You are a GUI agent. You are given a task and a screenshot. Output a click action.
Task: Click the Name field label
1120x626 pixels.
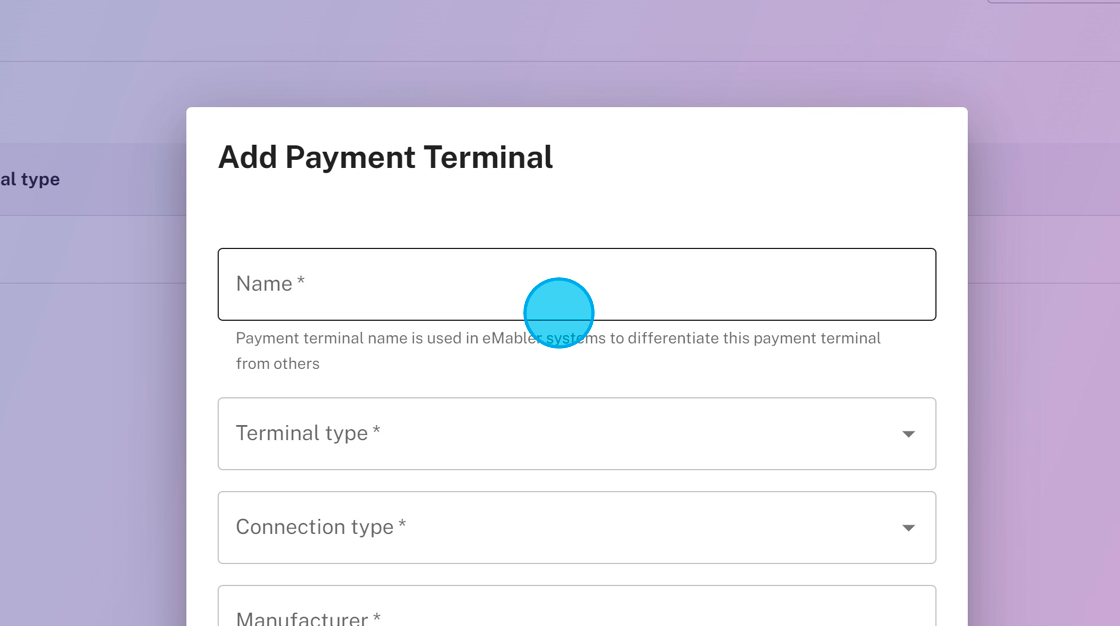pyautogui.click(x=264, y=284)
